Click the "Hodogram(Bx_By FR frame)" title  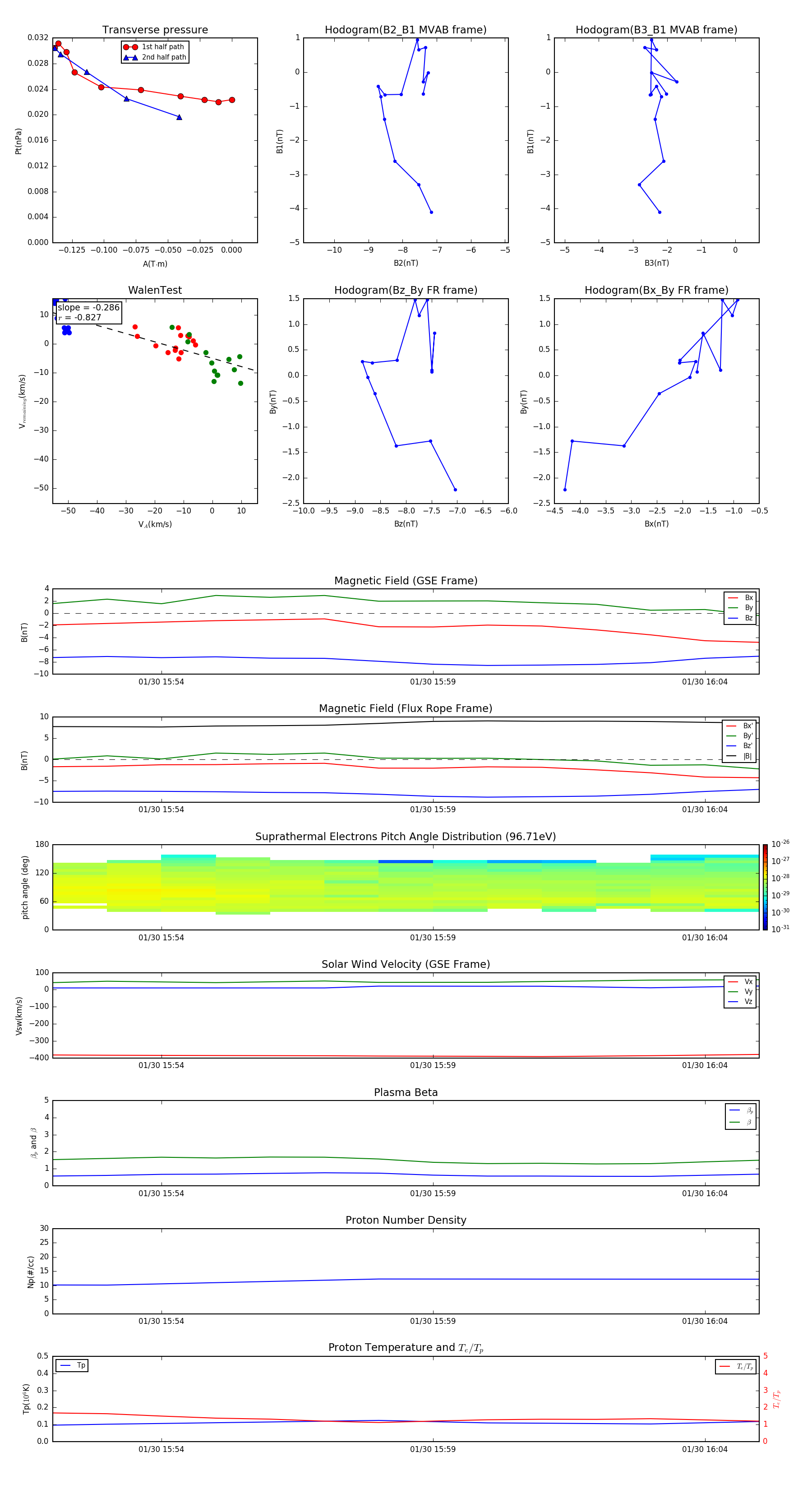(656, 290)
